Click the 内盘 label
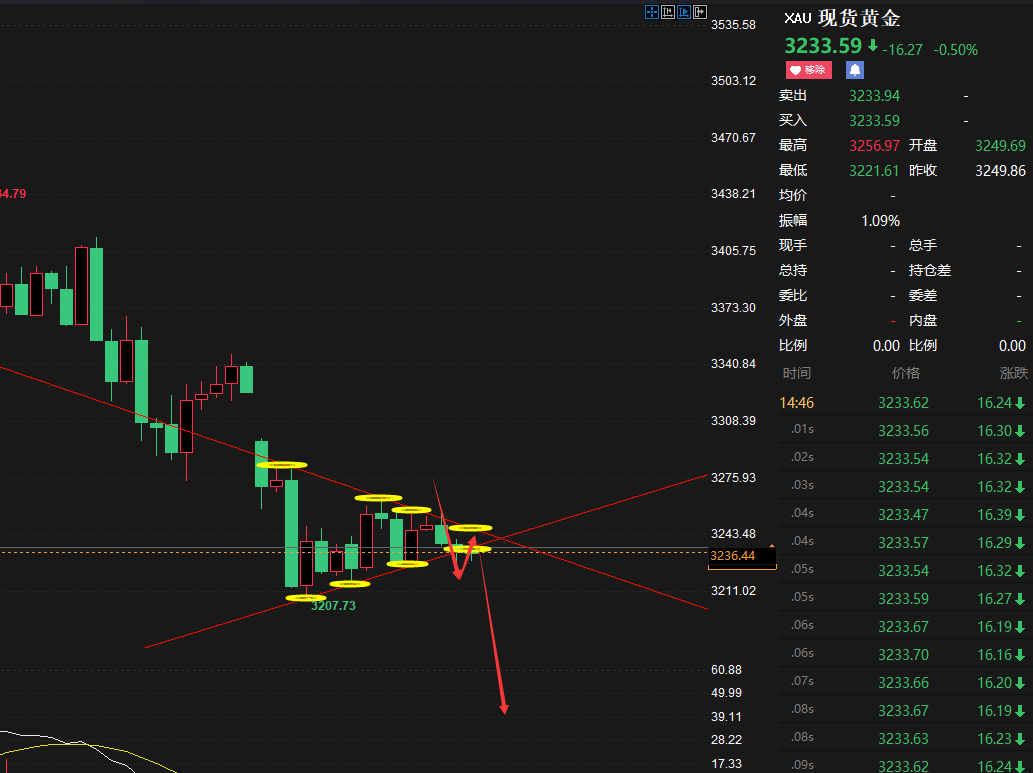Viewport: 1033px width, 773px height. [922, 321]
